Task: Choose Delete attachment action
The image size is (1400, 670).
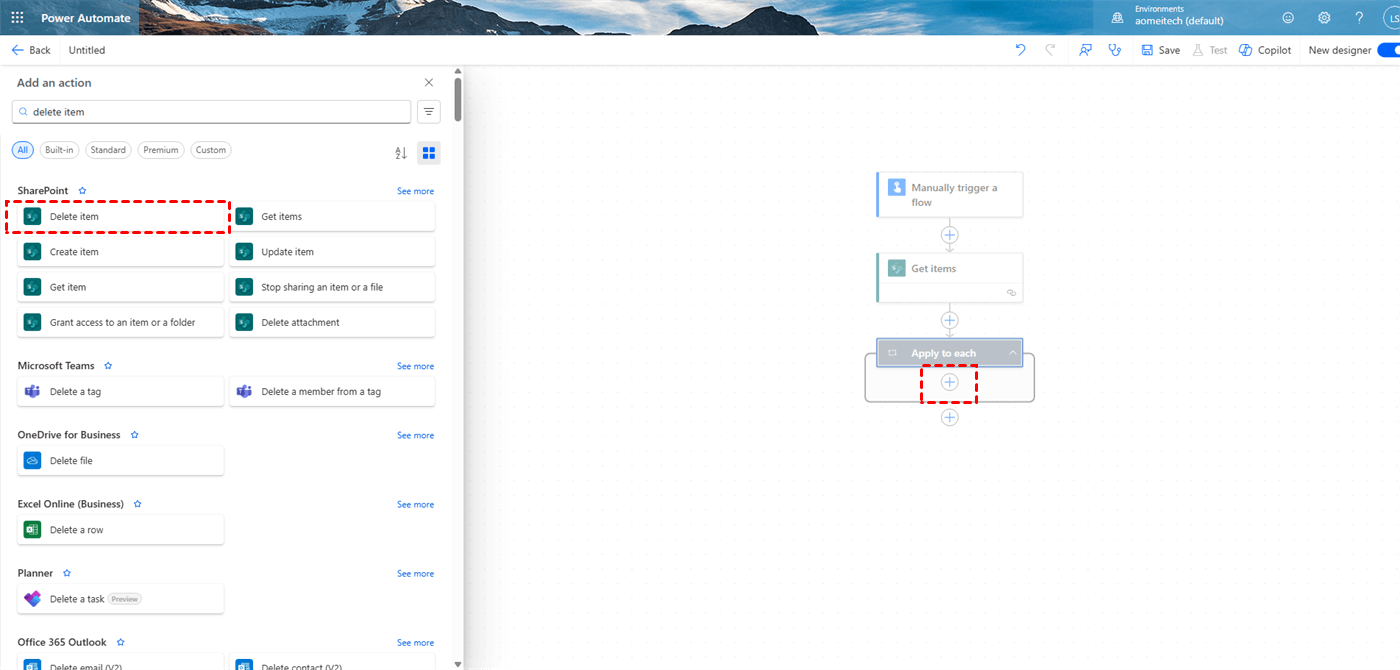Action: click(332, 322)
